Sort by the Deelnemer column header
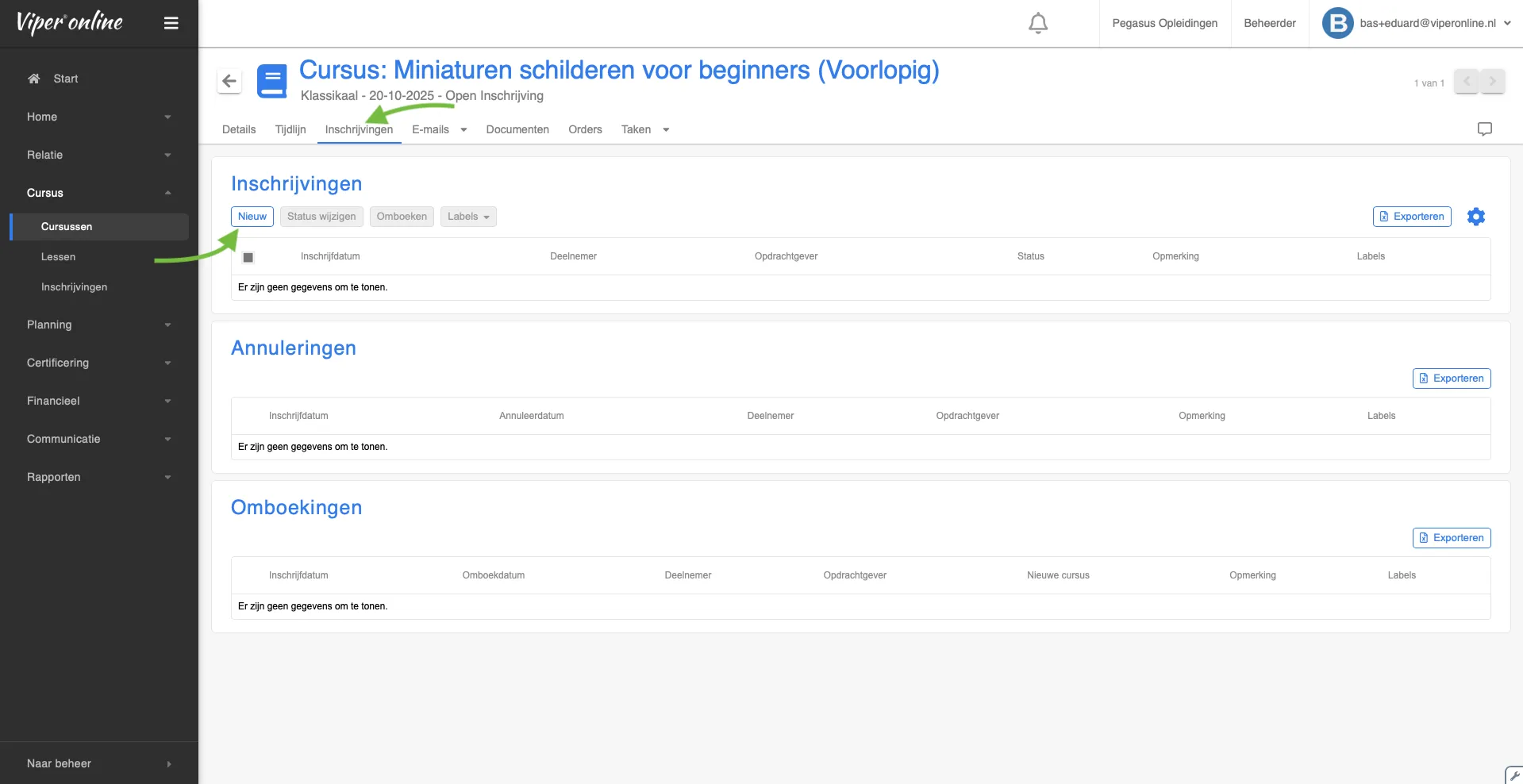The width and height of the screenshot is (1523, 784). 573,256
